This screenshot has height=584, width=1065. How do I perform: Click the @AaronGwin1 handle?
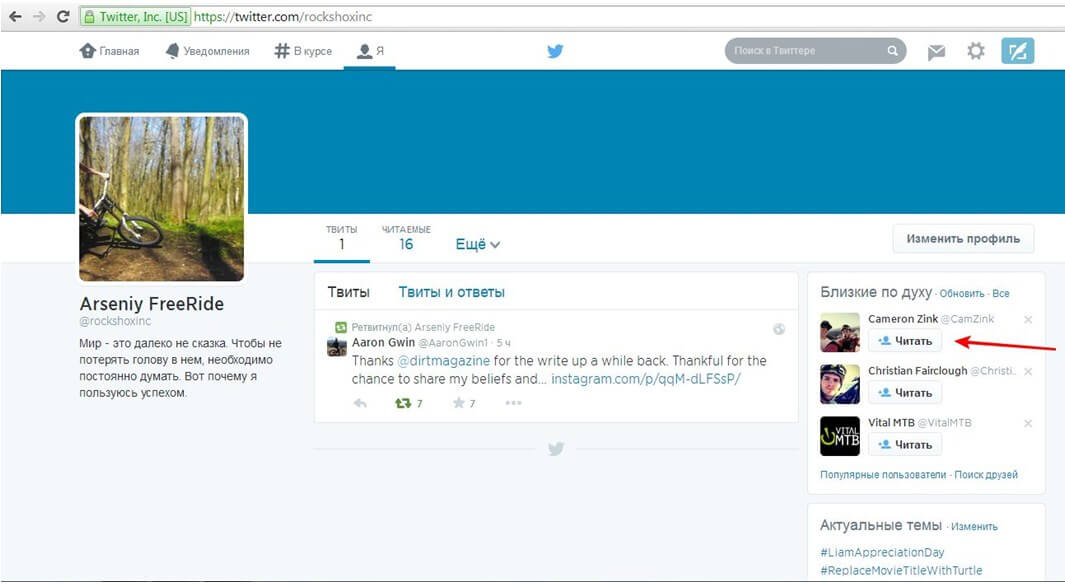[453, 343]
